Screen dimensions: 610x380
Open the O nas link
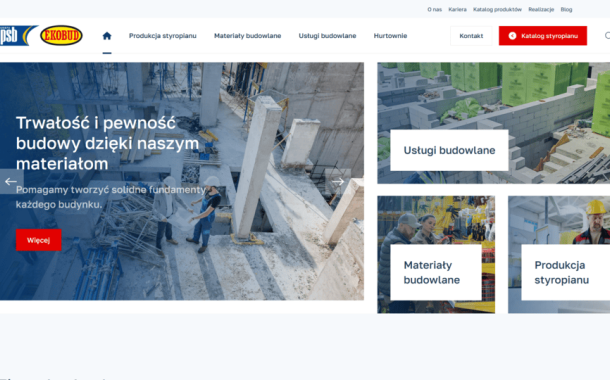point(435,9)
